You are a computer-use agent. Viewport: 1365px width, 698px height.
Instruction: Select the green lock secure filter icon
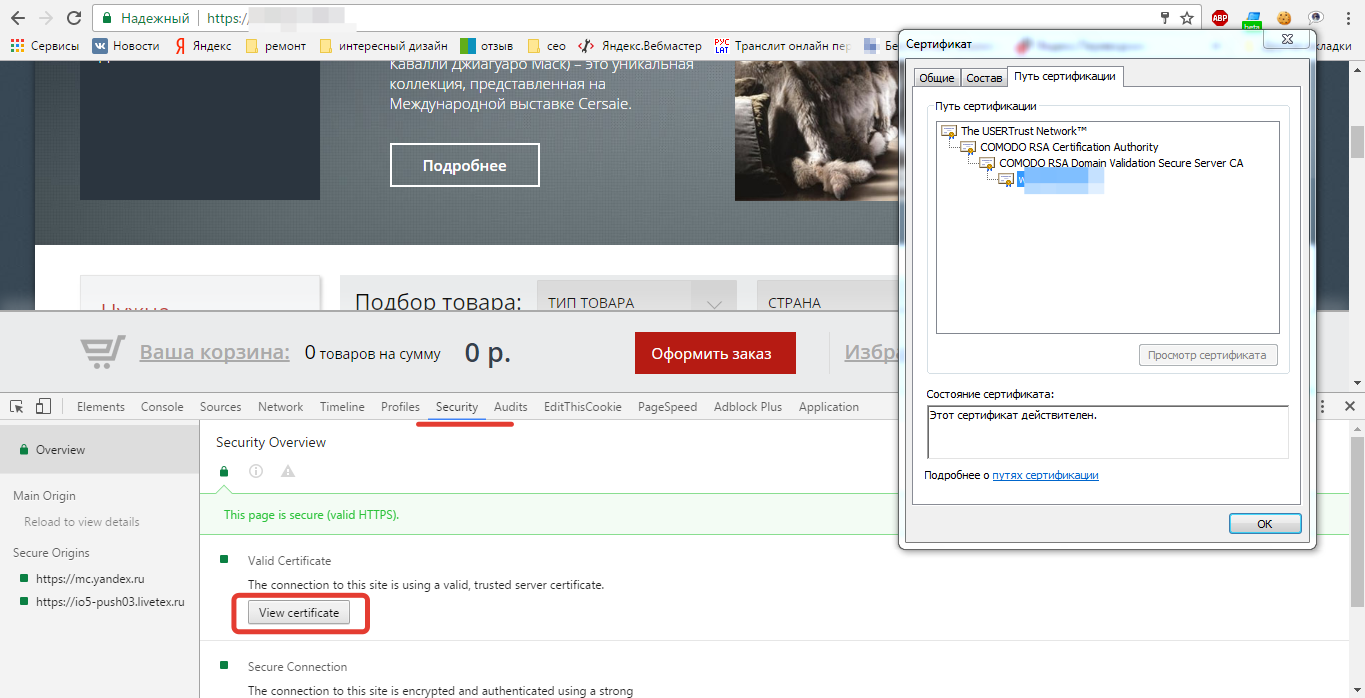coord(224,472)
